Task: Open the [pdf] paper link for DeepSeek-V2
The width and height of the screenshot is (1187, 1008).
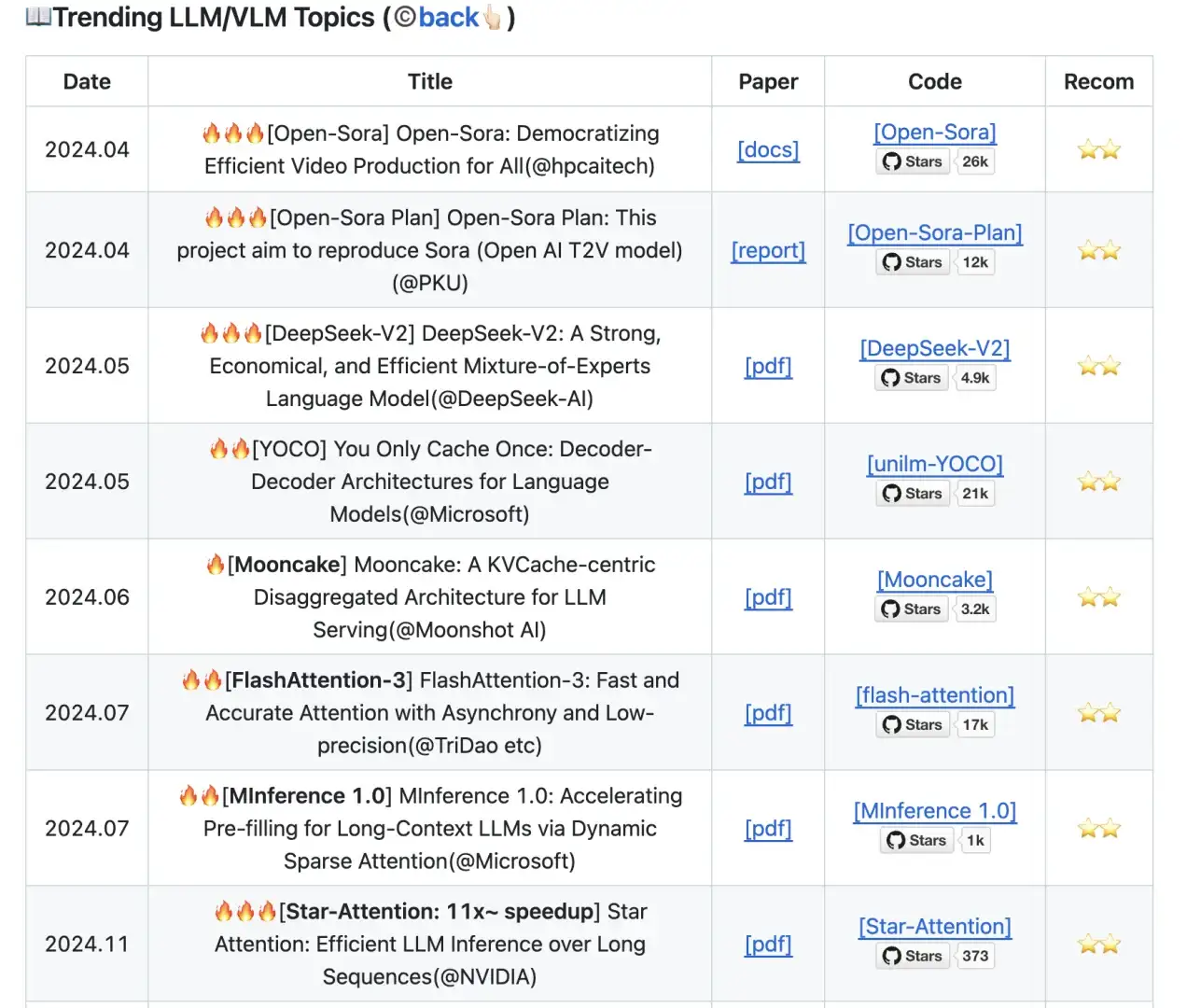Action: [x=768, y=367]
